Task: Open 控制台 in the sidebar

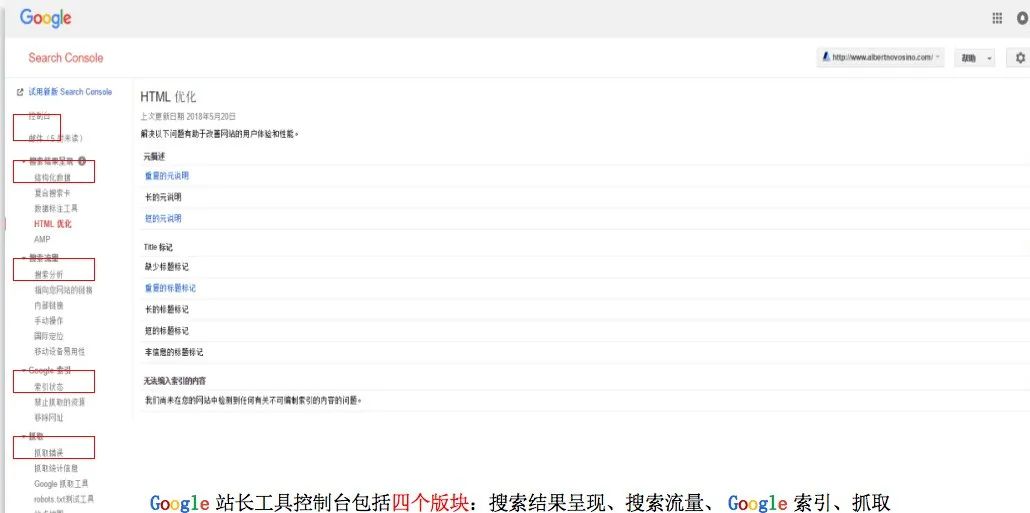Action: coord(39,116)
